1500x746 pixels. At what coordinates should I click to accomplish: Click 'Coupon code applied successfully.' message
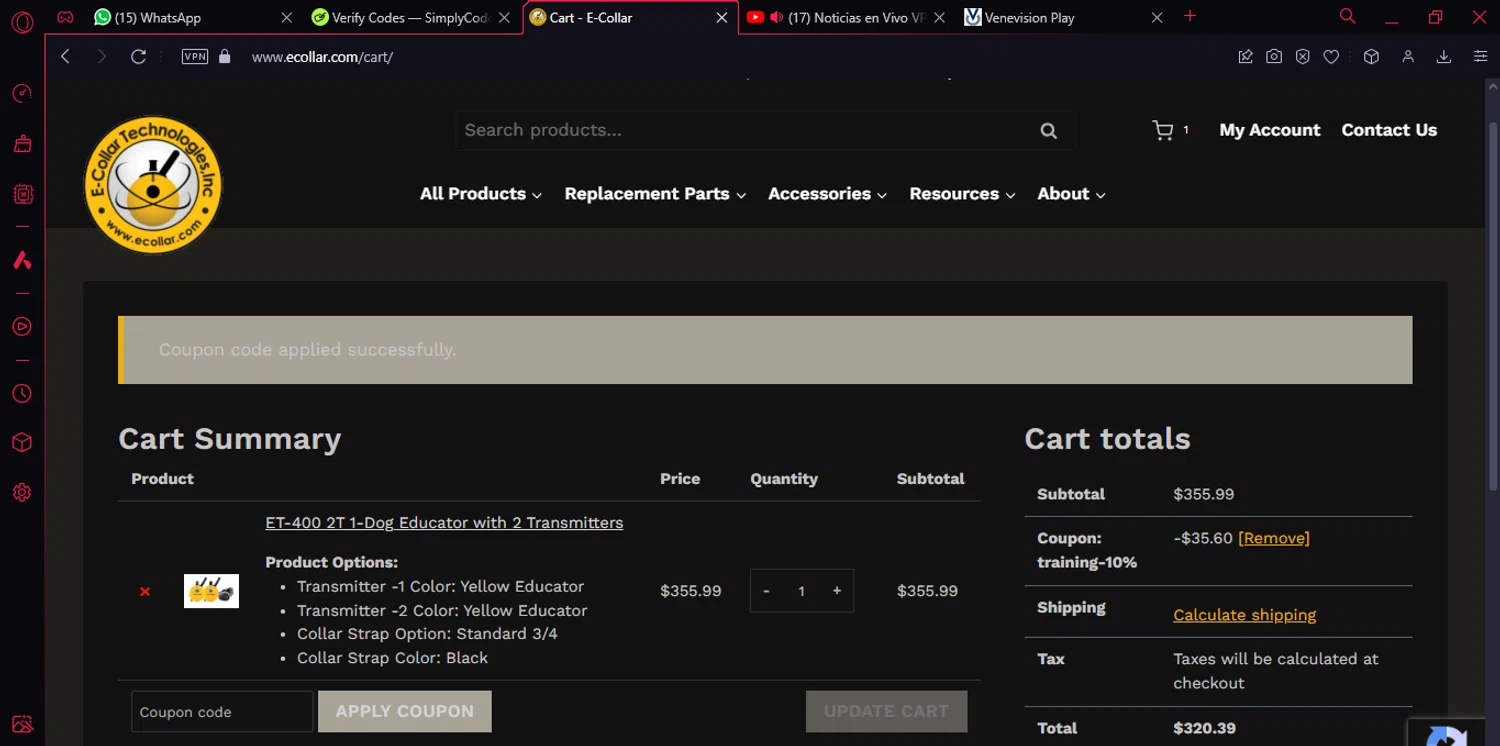pyautogui.click(x=307, y=350)
